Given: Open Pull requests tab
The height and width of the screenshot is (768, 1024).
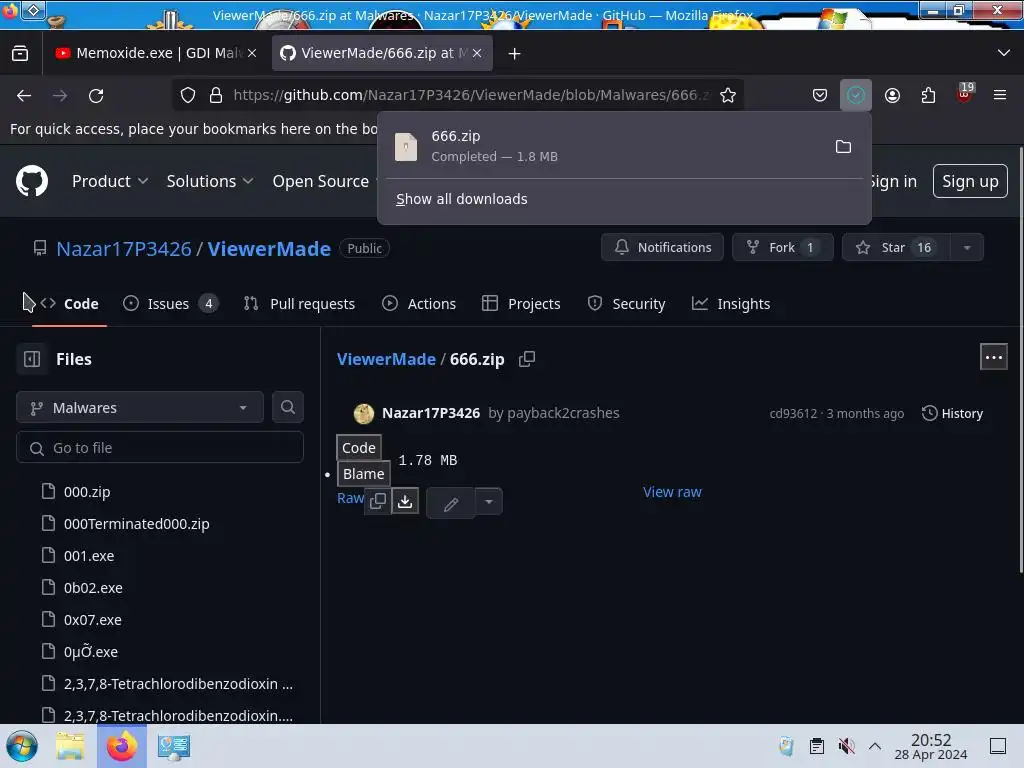Looking at the screenshot, I should click(x=299, y=304).
